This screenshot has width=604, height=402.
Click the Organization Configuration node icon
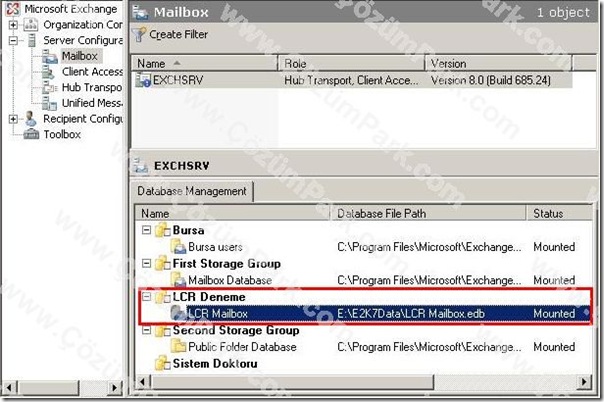coord(31,25)
